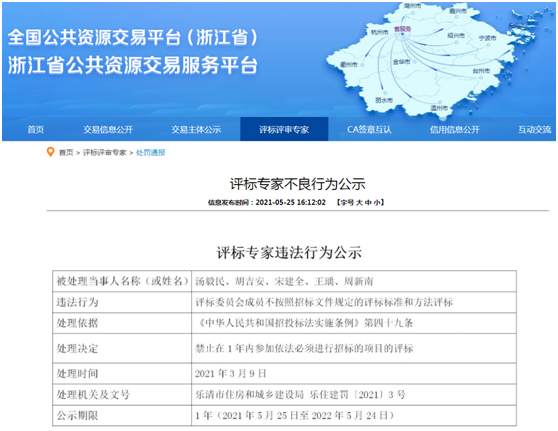558x431 pixels.
Task: Click the cell citing 招投标法实施条例 第四十九条
Action: pyautogui.click(x=354, y=323)
